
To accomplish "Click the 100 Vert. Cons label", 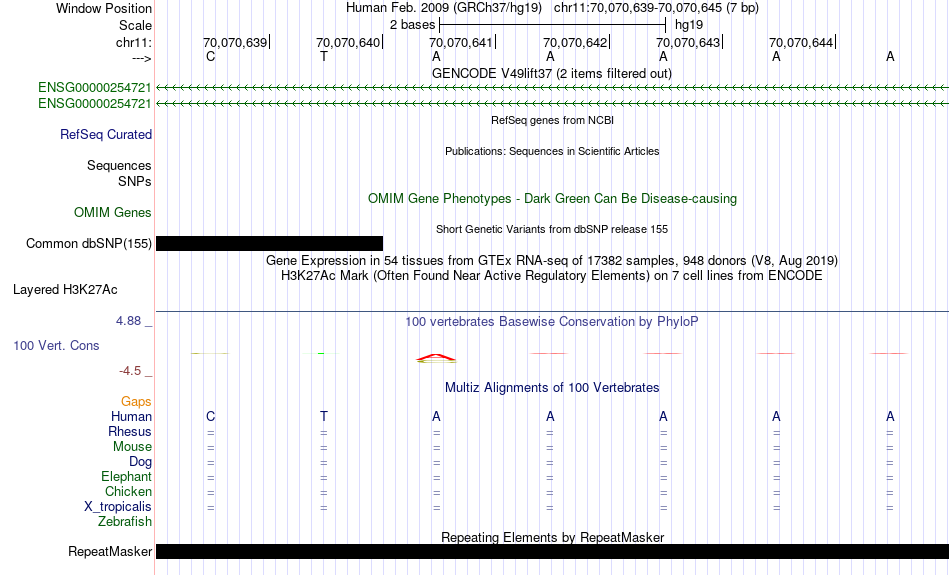I will [x=56, y=345].
